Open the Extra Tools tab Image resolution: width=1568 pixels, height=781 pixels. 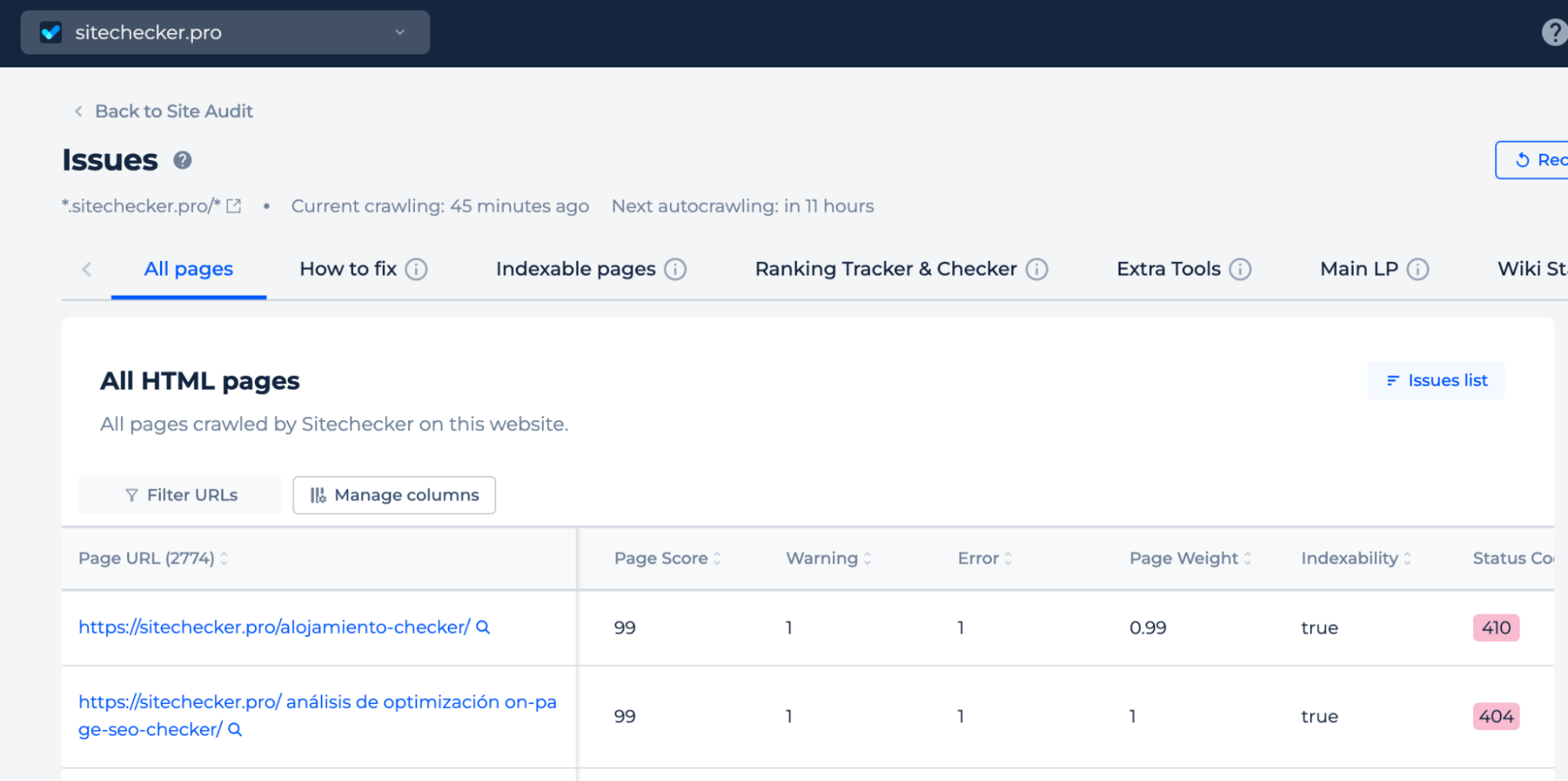coord(1169,269)
